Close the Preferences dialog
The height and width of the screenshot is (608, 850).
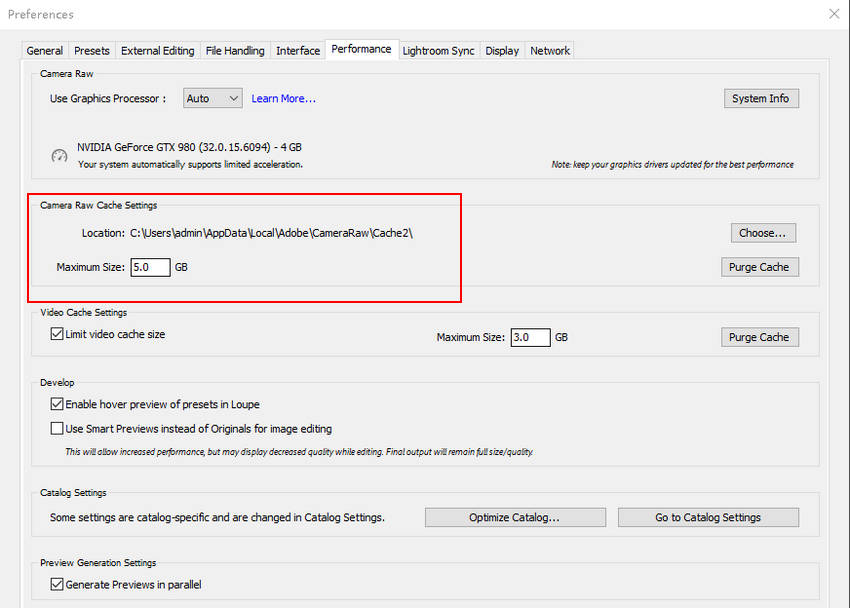(x=834, y=14)
